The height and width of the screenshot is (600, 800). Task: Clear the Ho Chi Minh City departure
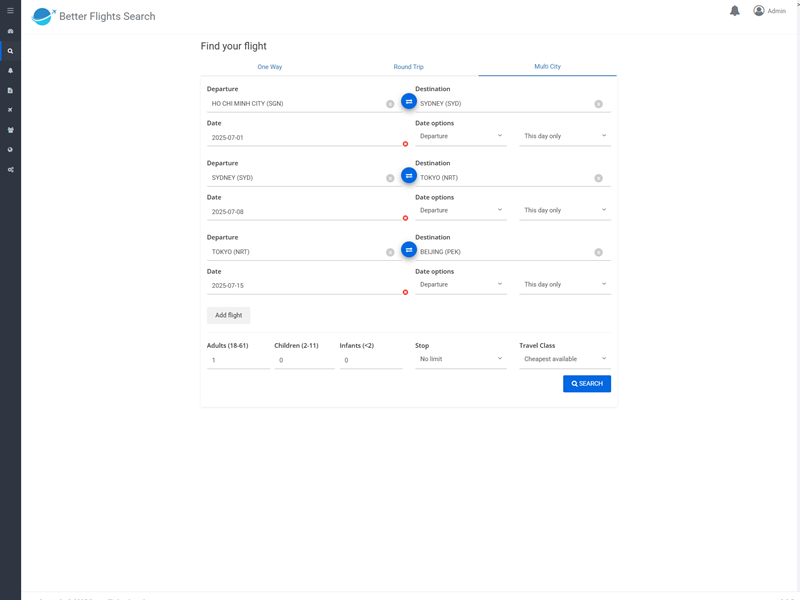tap(390, 104)
